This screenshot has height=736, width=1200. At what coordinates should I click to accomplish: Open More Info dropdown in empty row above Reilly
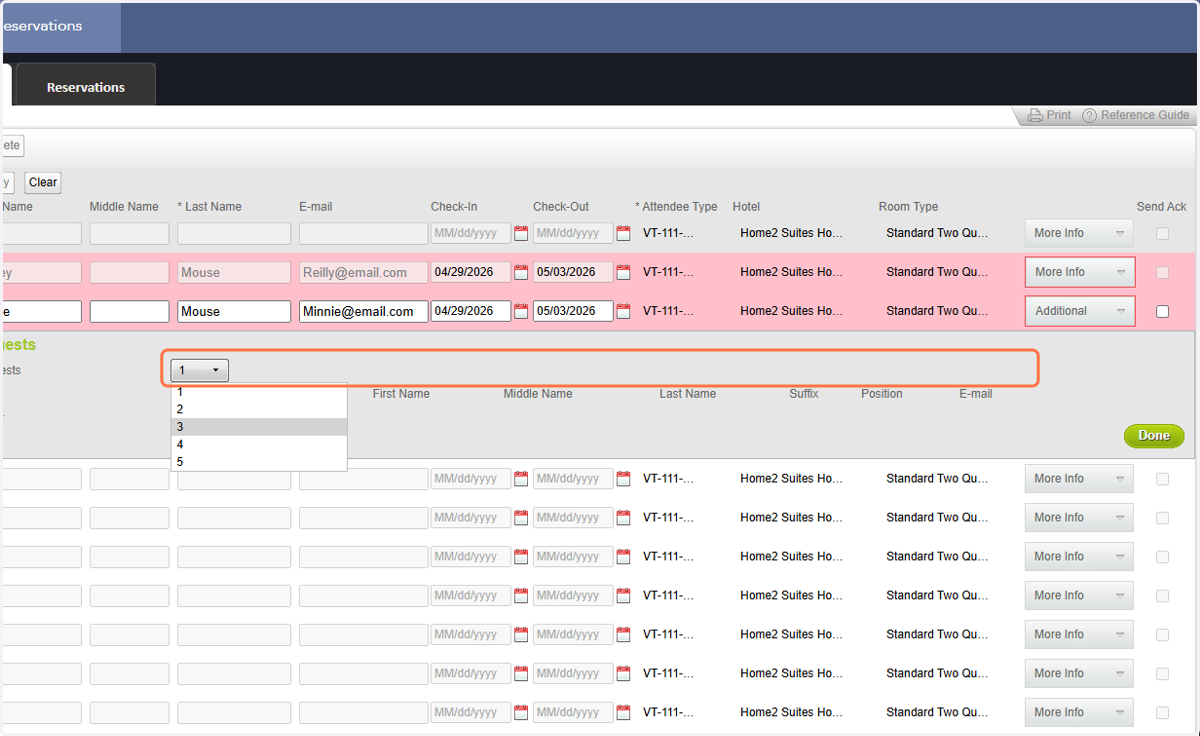point(1080,233)
